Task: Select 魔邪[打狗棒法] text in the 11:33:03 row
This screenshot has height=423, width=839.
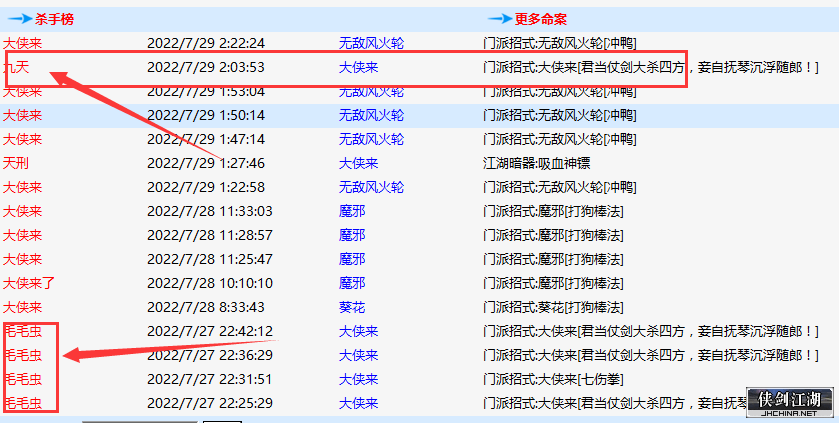Action: (x=581, y=211)
